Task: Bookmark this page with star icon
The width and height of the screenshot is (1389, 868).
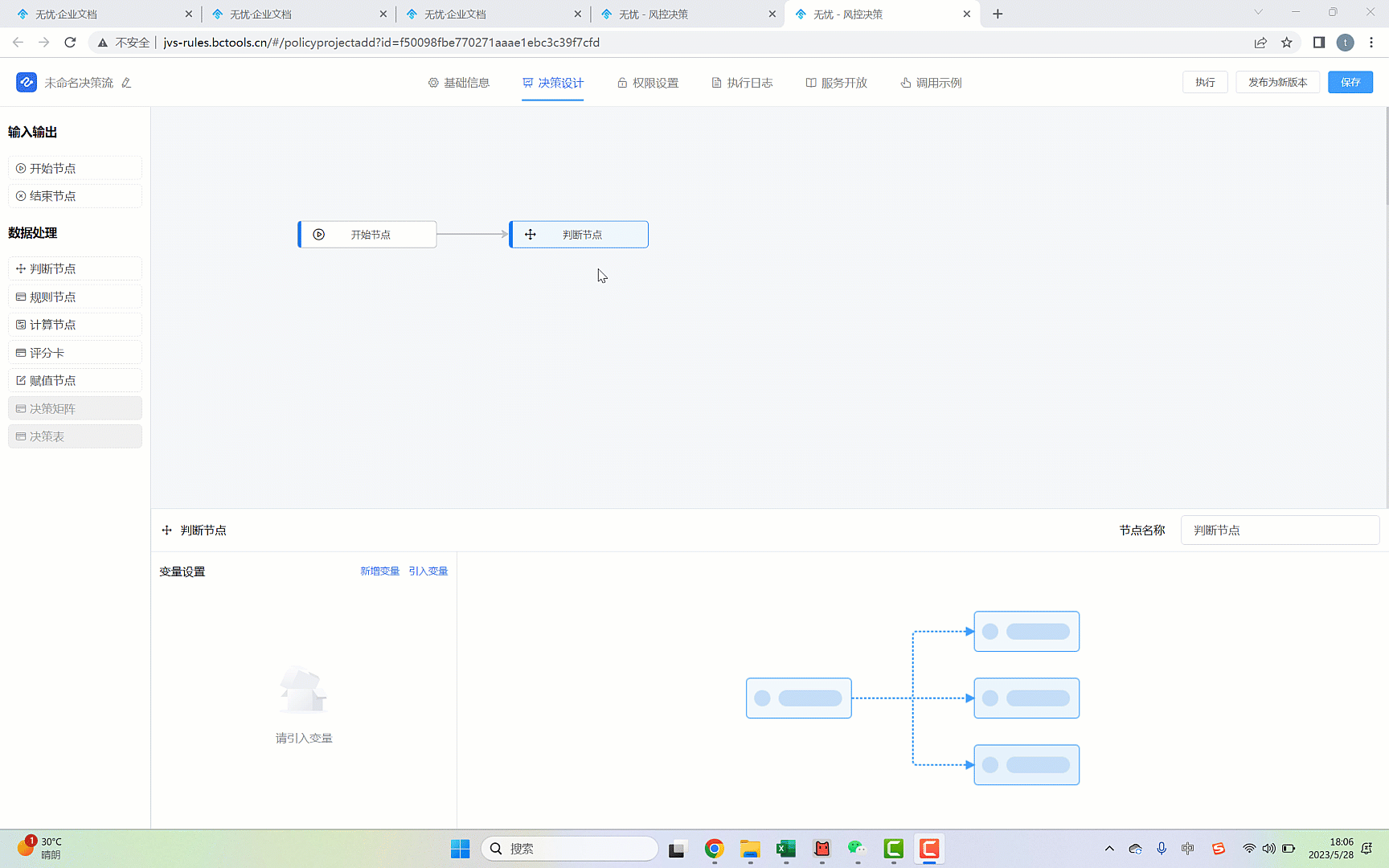Action: click(1287, 43)
